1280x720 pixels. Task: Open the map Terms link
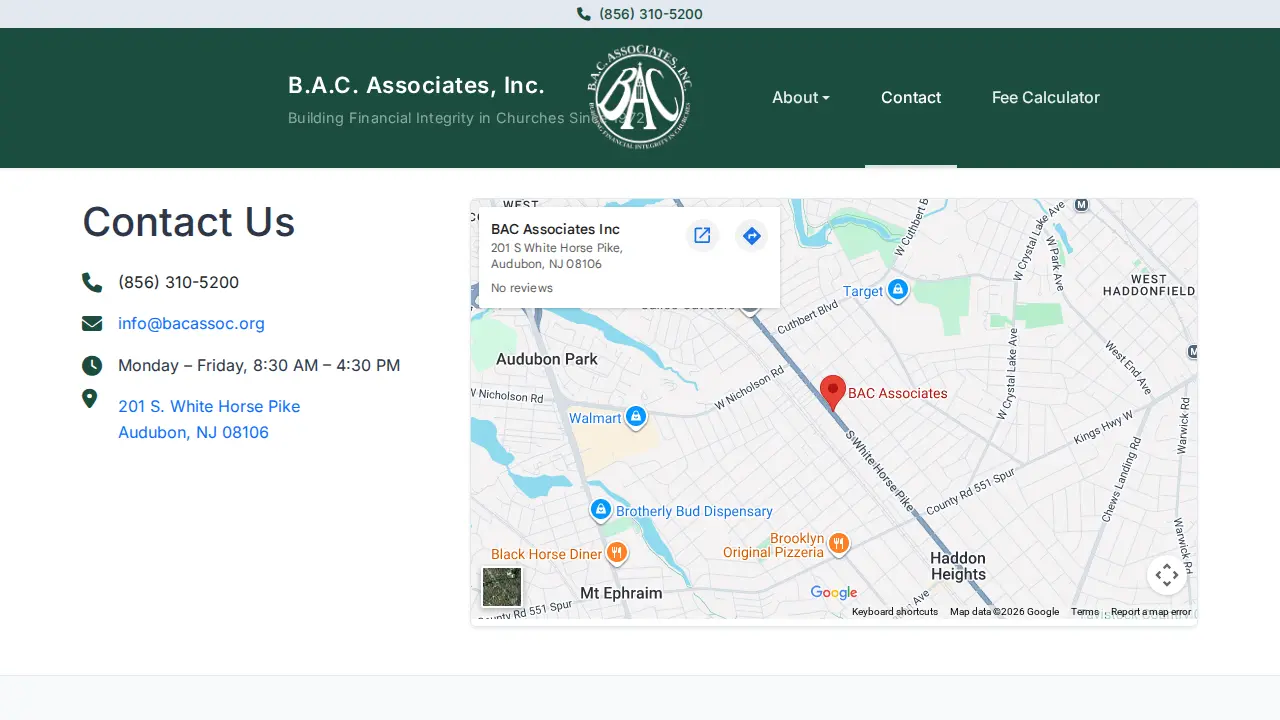click(1085, 612)
